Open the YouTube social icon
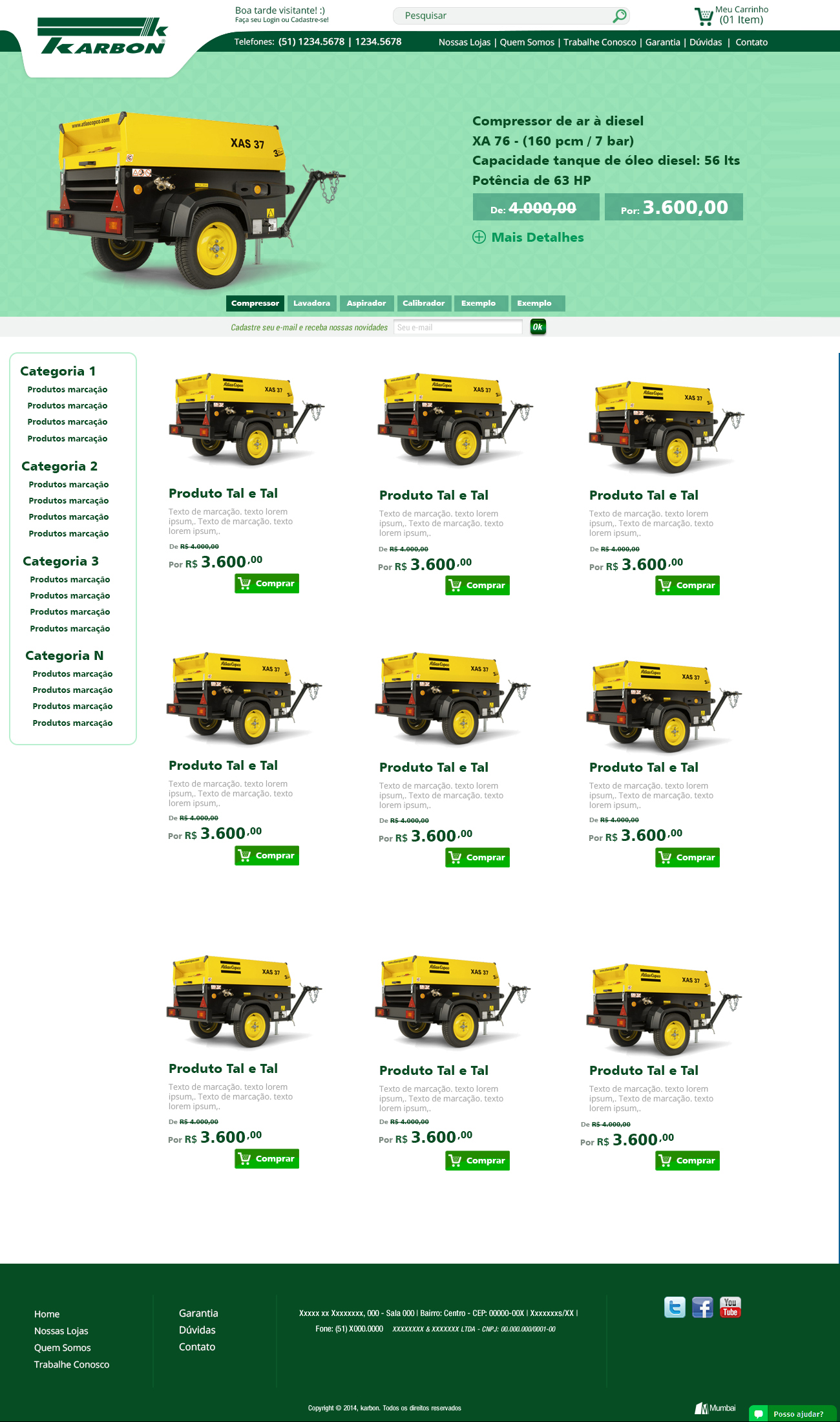 point(730,1308)
